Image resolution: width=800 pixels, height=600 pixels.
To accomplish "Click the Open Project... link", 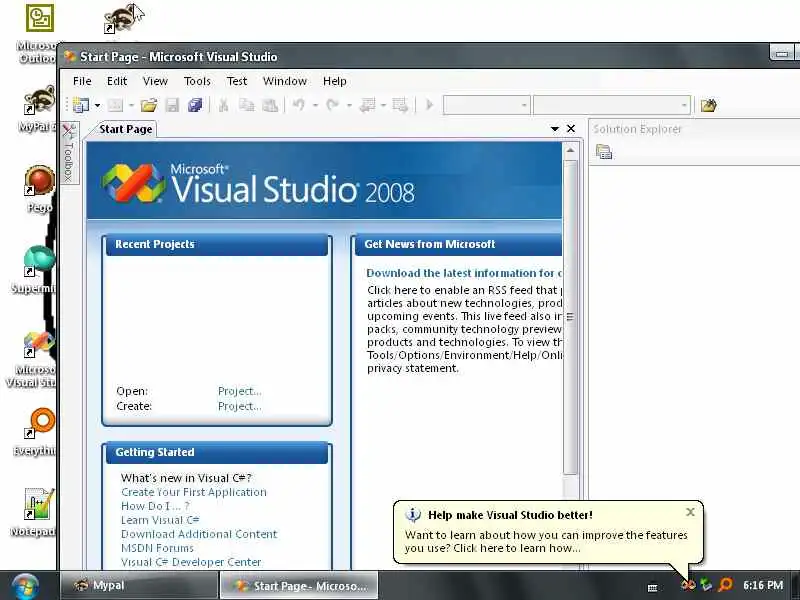I will [239, 391].
